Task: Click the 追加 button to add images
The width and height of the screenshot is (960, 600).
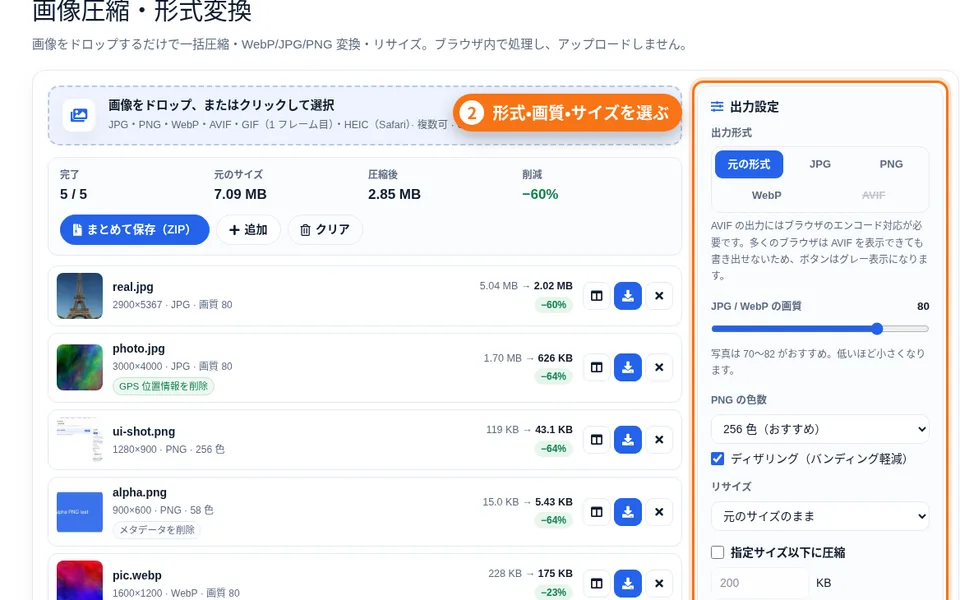Action: tap(249, 230)
